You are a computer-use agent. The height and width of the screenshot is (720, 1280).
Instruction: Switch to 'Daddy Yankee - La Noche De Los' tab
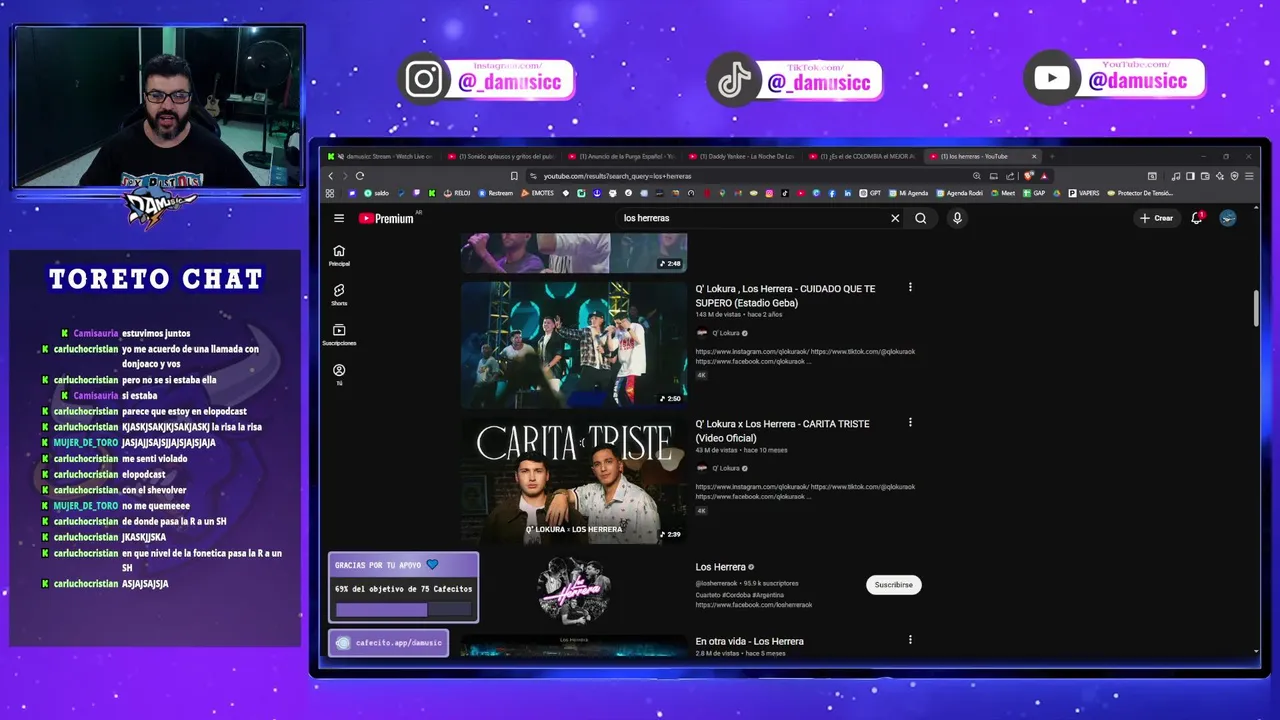tap(741, 156)
